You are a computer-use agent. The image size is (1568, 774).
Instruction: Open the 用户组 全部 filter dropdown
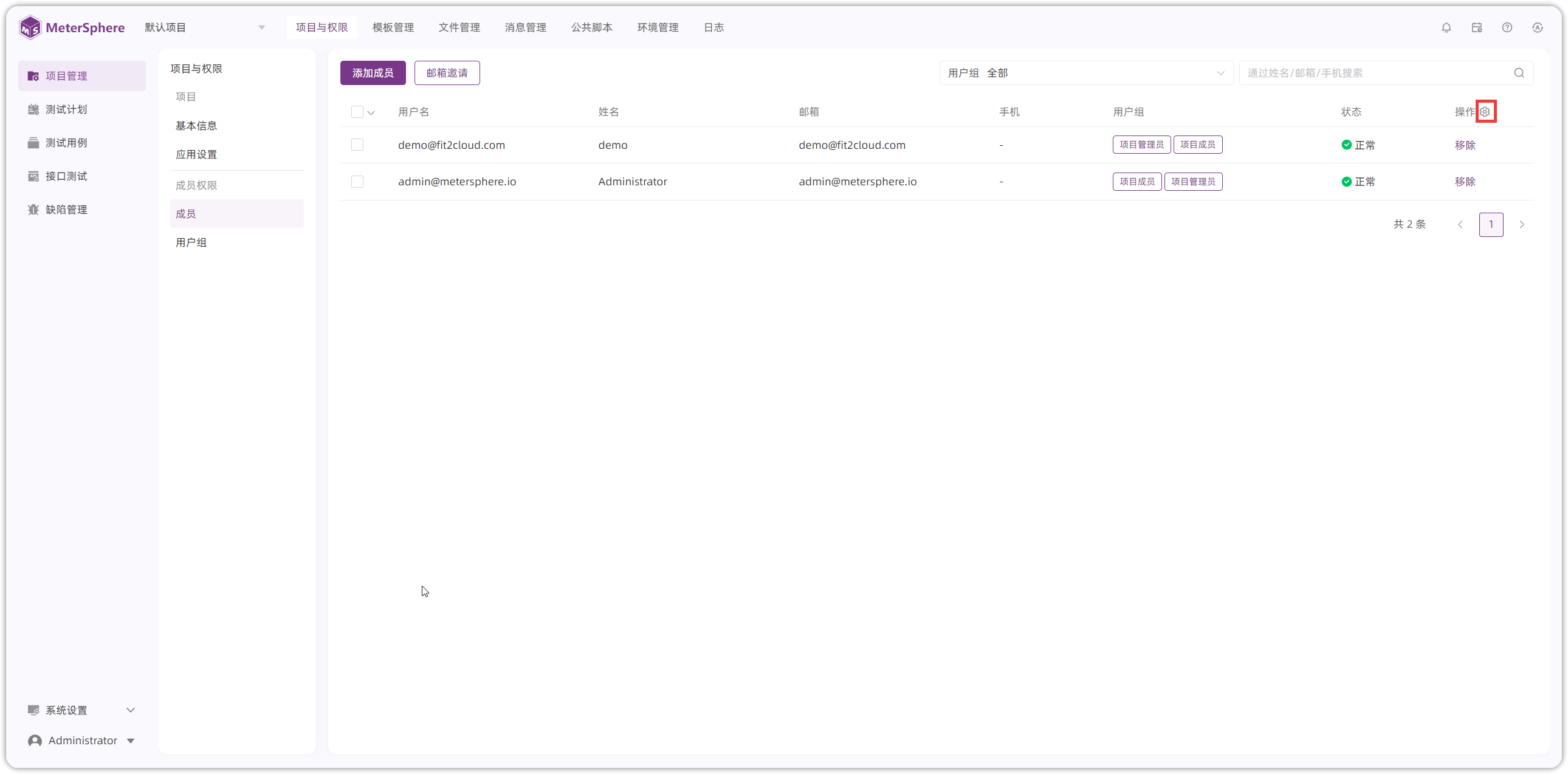click(1087, 73)
